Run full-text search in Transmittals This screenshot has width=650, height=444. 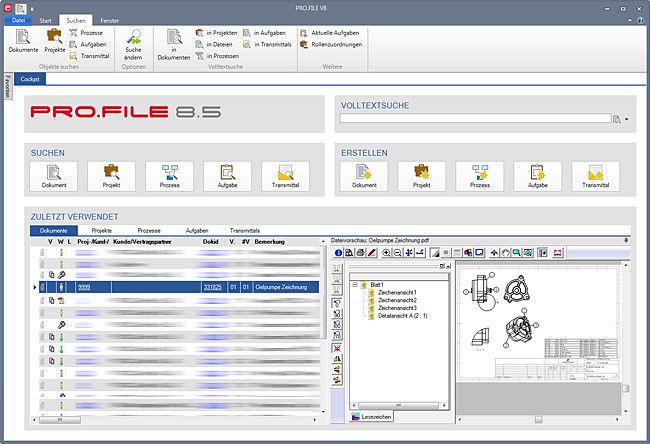[267, 44]
